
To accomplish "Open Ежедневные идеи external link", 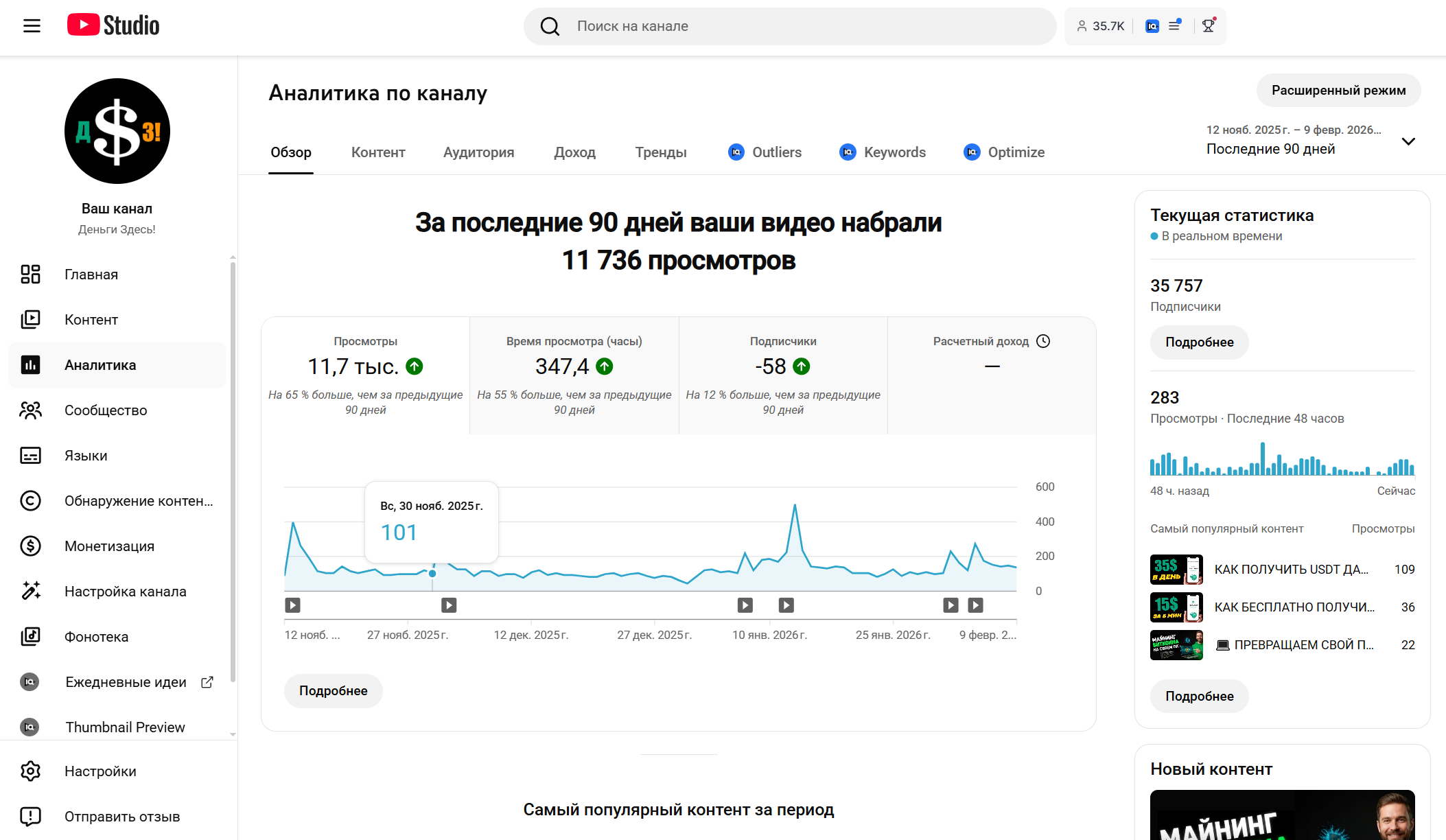I will tap(207, 682).
